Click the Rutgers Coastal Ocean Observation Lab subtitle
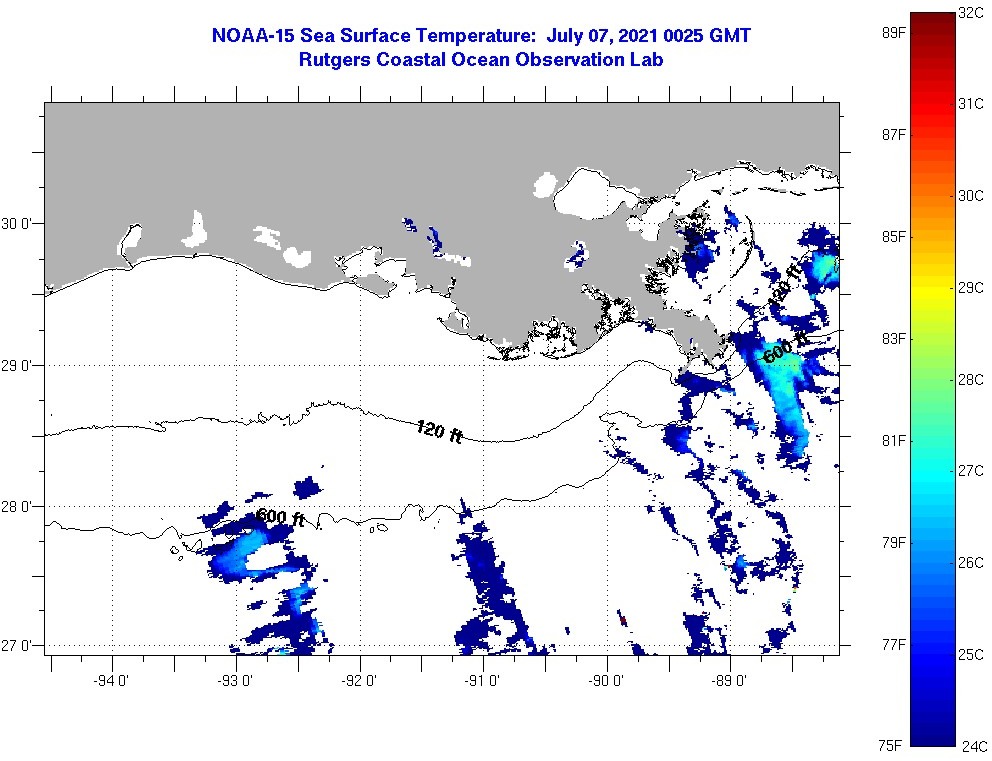The image size is (992, 761). (x=481, y=59)
